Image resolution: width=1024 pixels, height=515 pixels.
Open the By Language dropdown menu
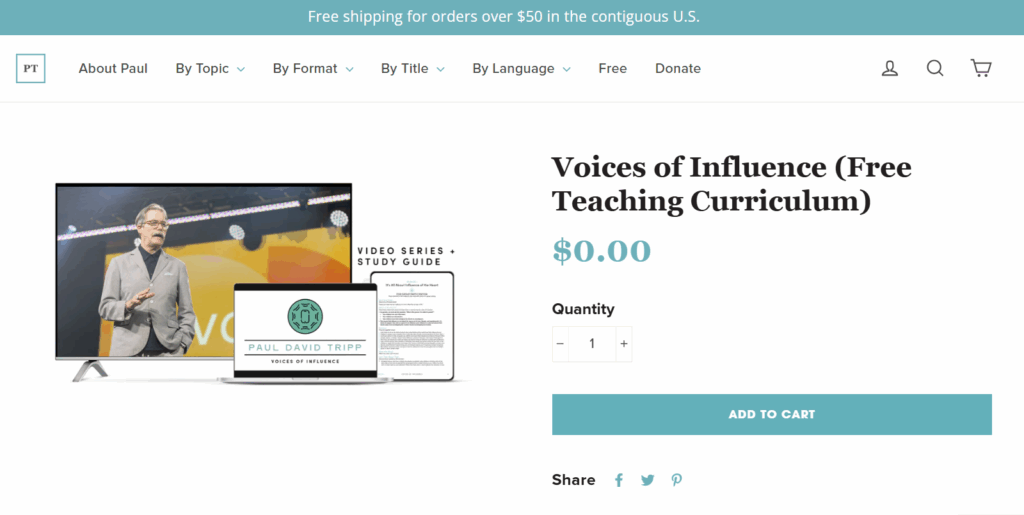coord(521,68)
